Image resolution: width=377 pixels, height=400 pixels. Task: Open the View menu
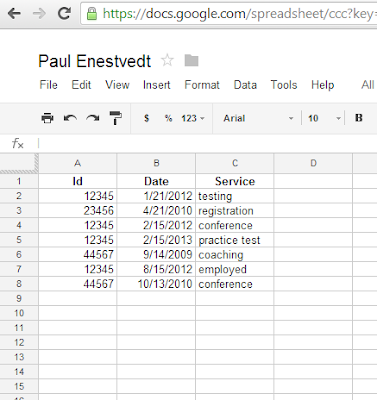click(x=117, y=85)
